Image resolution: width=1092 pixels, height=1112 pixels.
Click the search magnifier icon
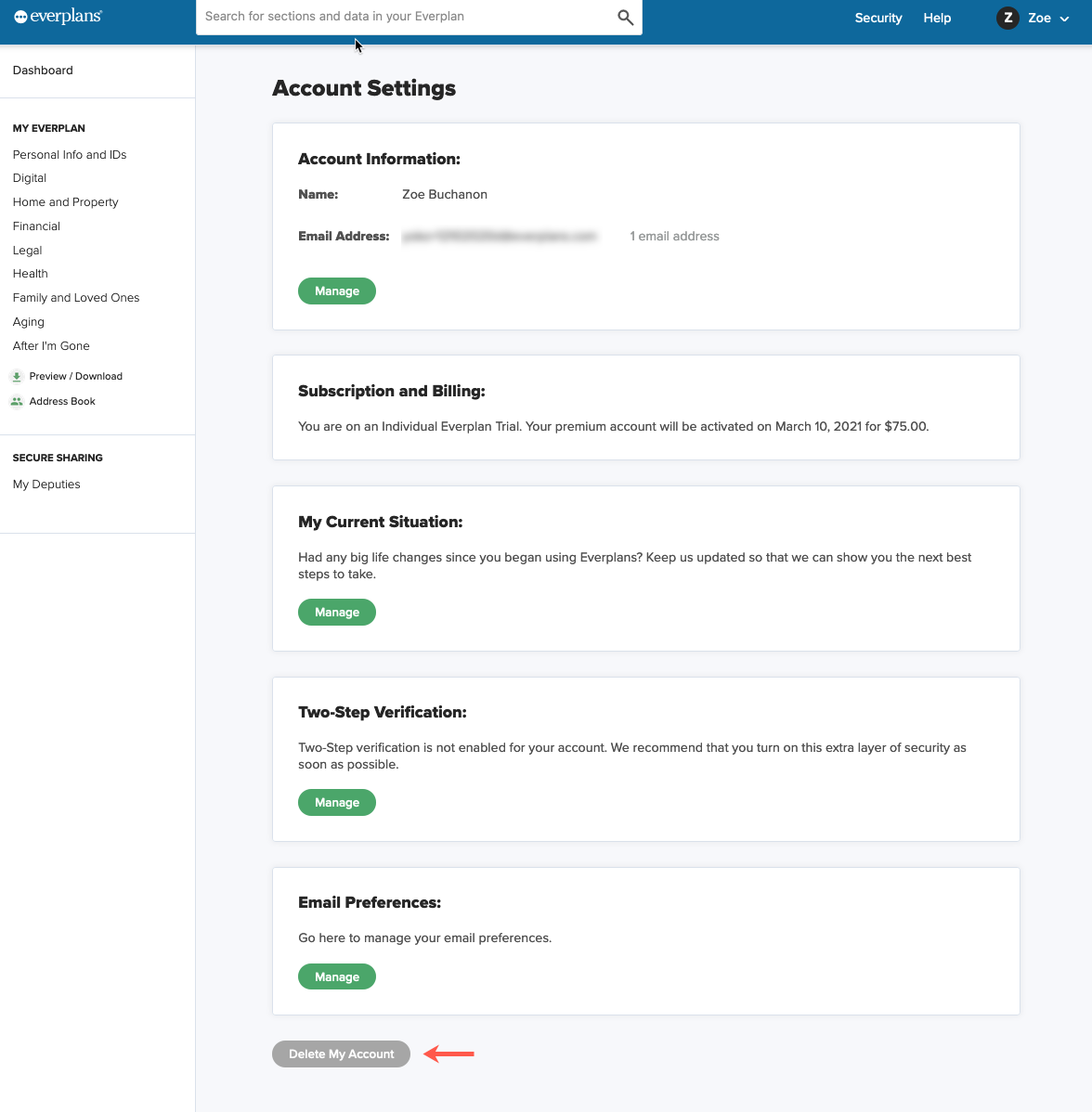click(625, 18)
